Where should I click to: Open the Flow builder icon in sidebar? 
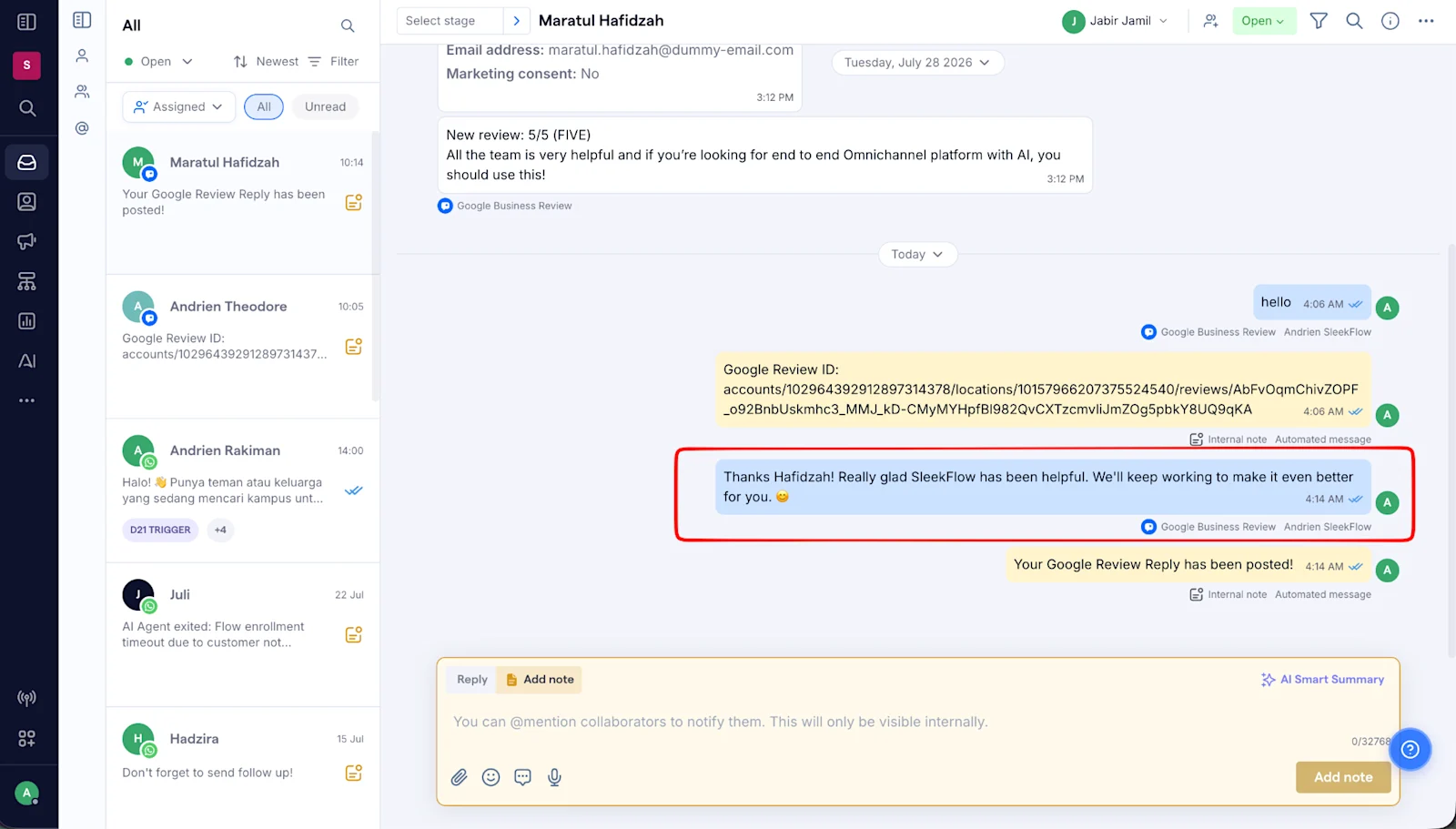tap(27, 281)
